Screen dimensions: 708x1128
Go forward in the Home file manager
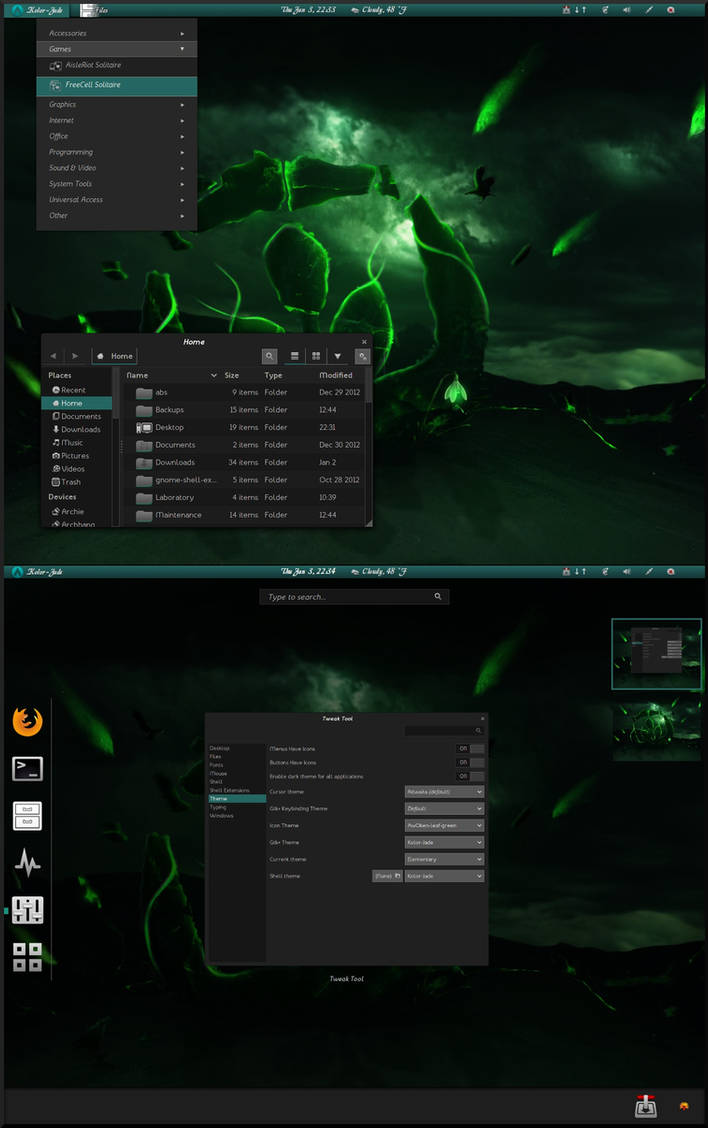point(75,356)
